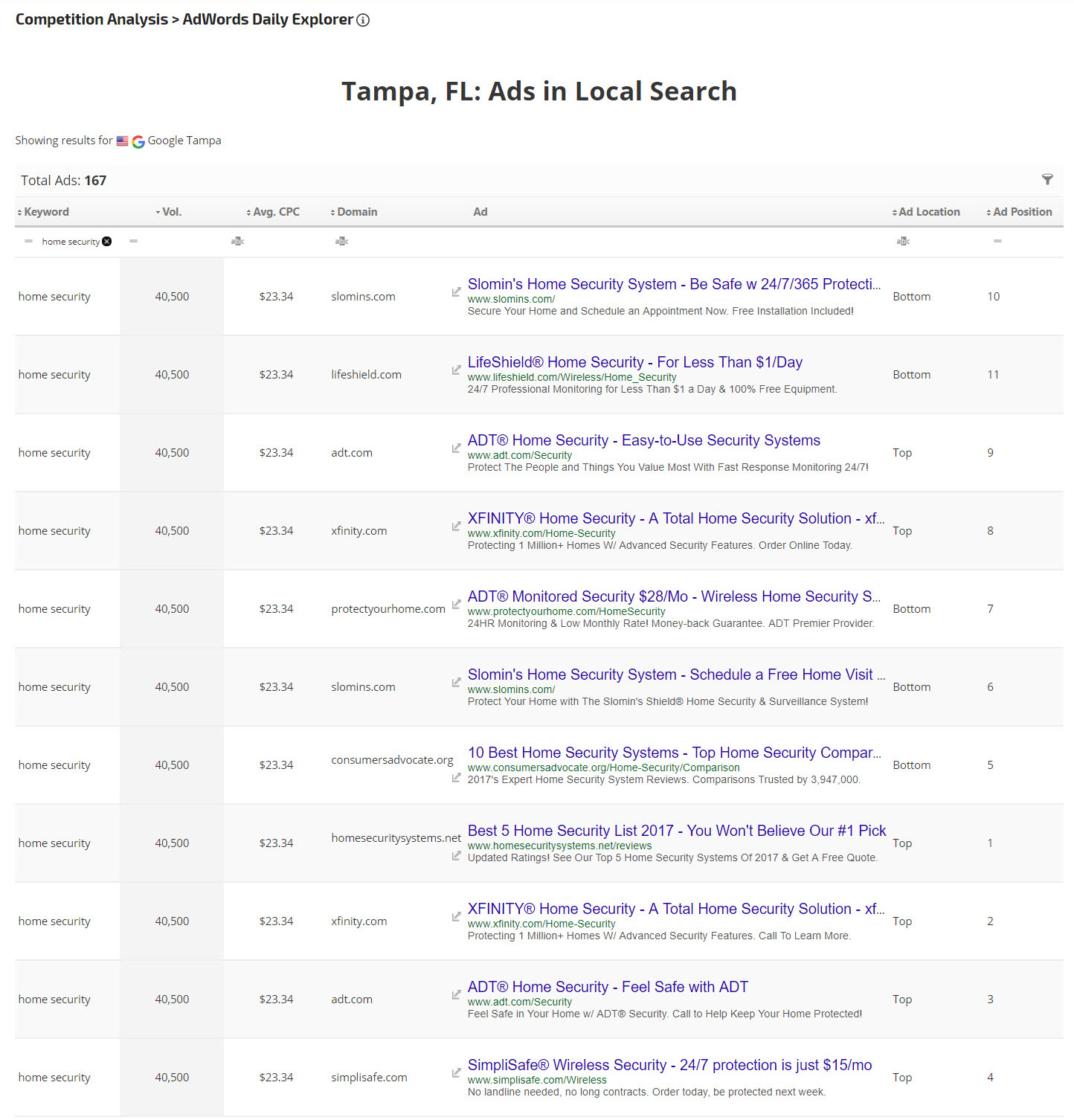Viewport: 1074px width, 1120px height.
Task: Open external link icon for SimpliSafe ad
Action: click(x=456, y=1072)
